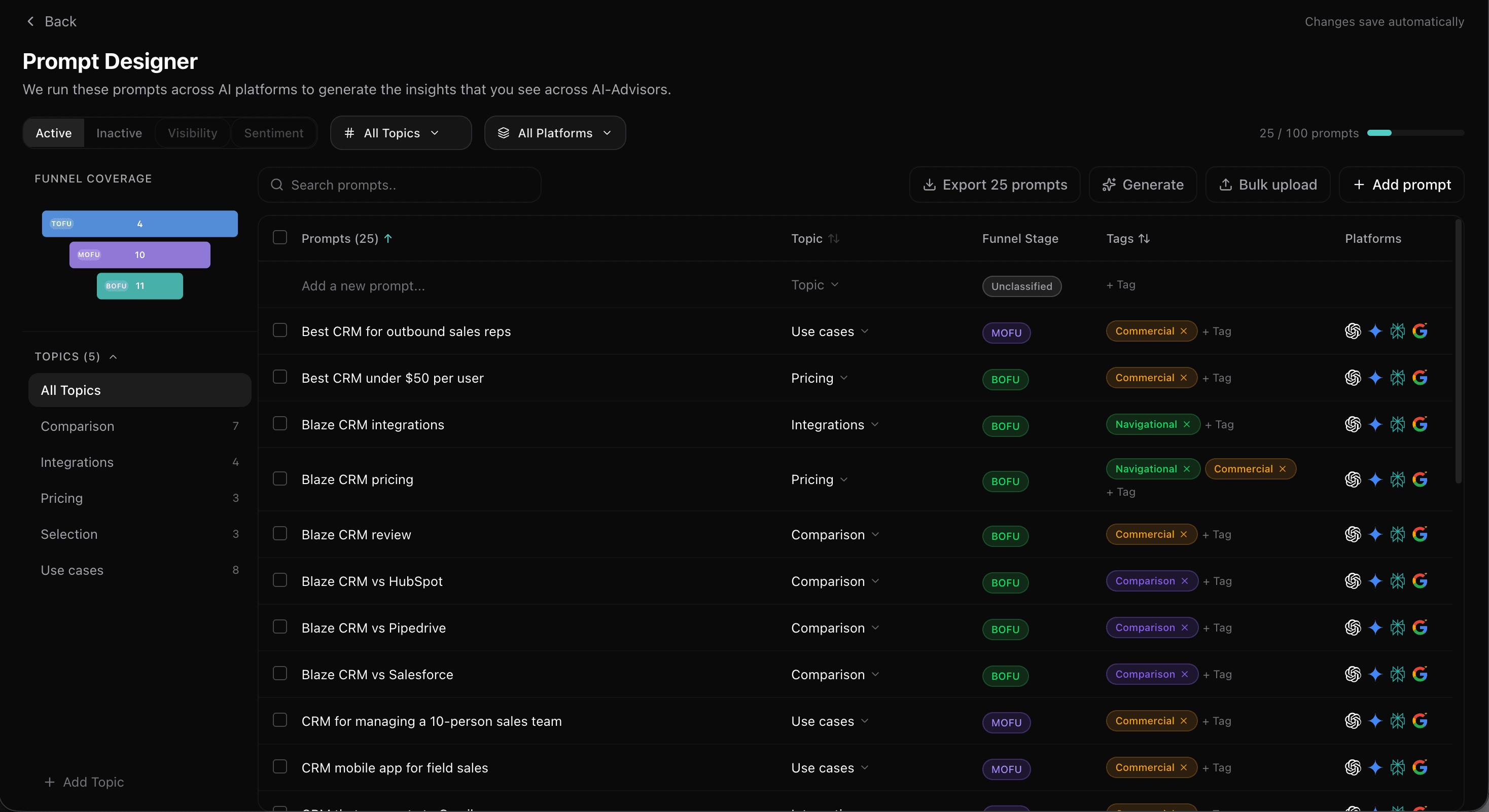This screenshot has width=1489, height=812.
Task: Open the Visibility tab
Action: click(x=193, y=133)
